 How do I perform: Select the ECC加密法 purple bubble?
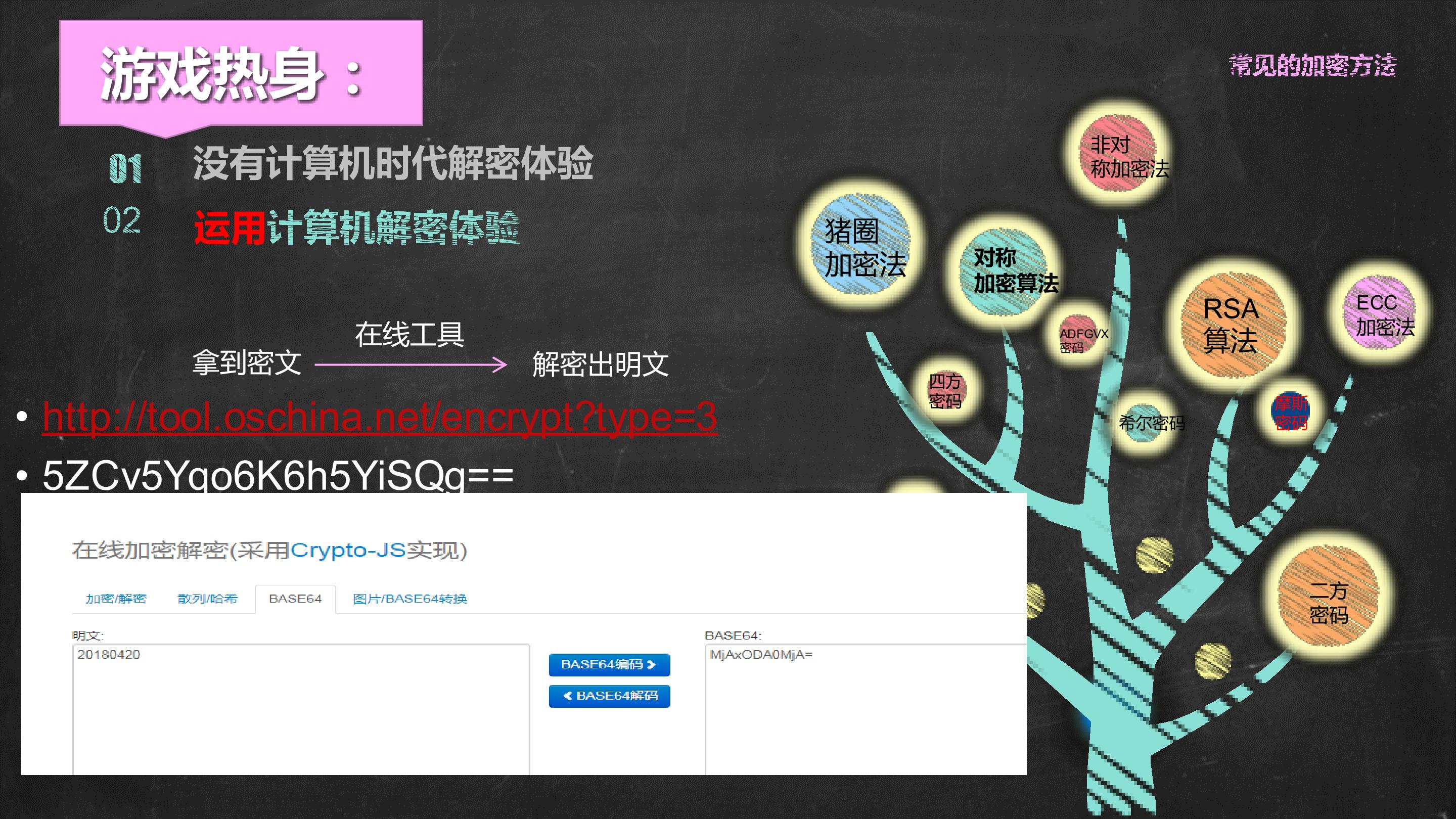coord(1379,313)
